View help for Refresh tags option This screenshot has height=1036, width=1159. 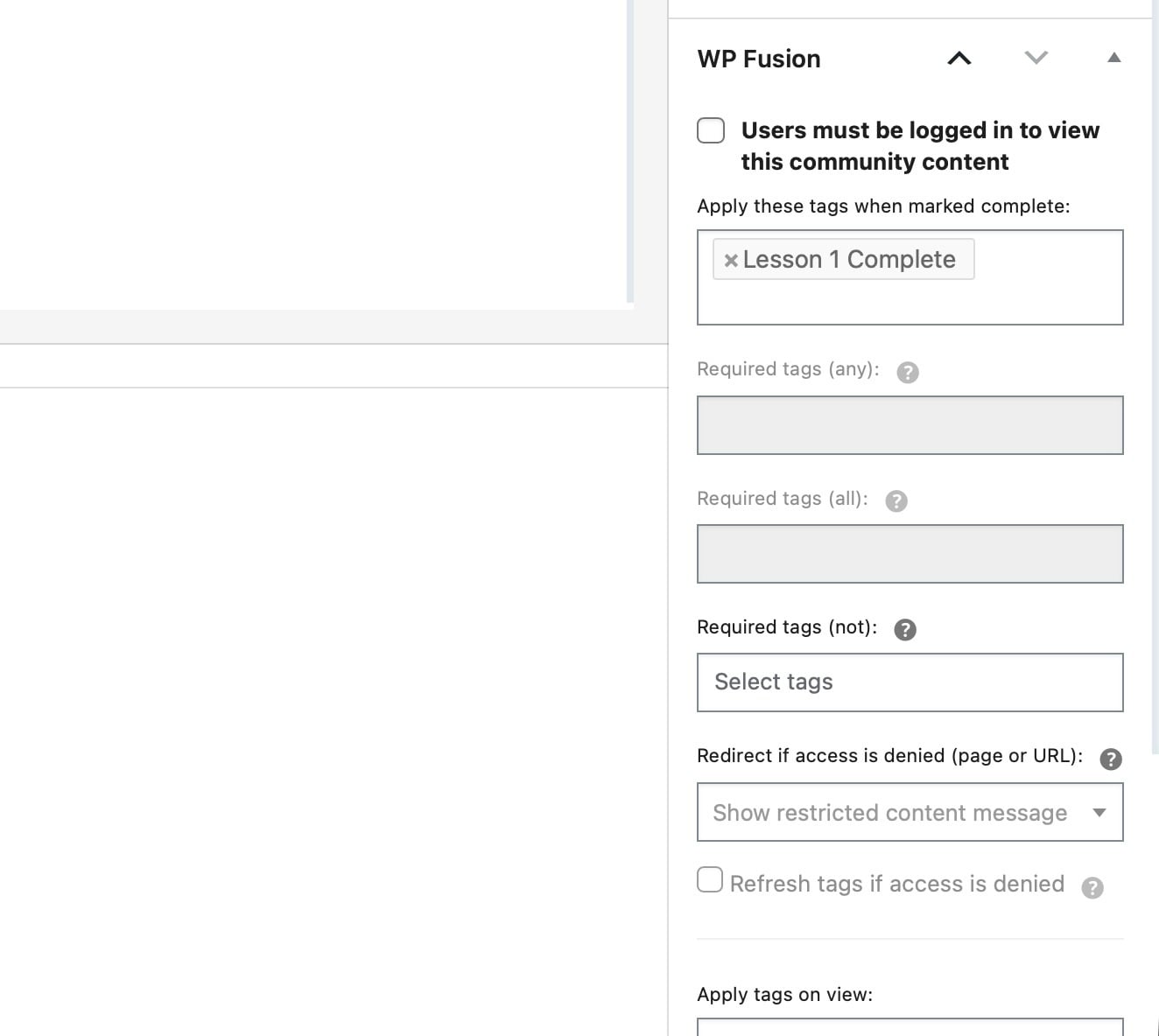coord(1092,888)
